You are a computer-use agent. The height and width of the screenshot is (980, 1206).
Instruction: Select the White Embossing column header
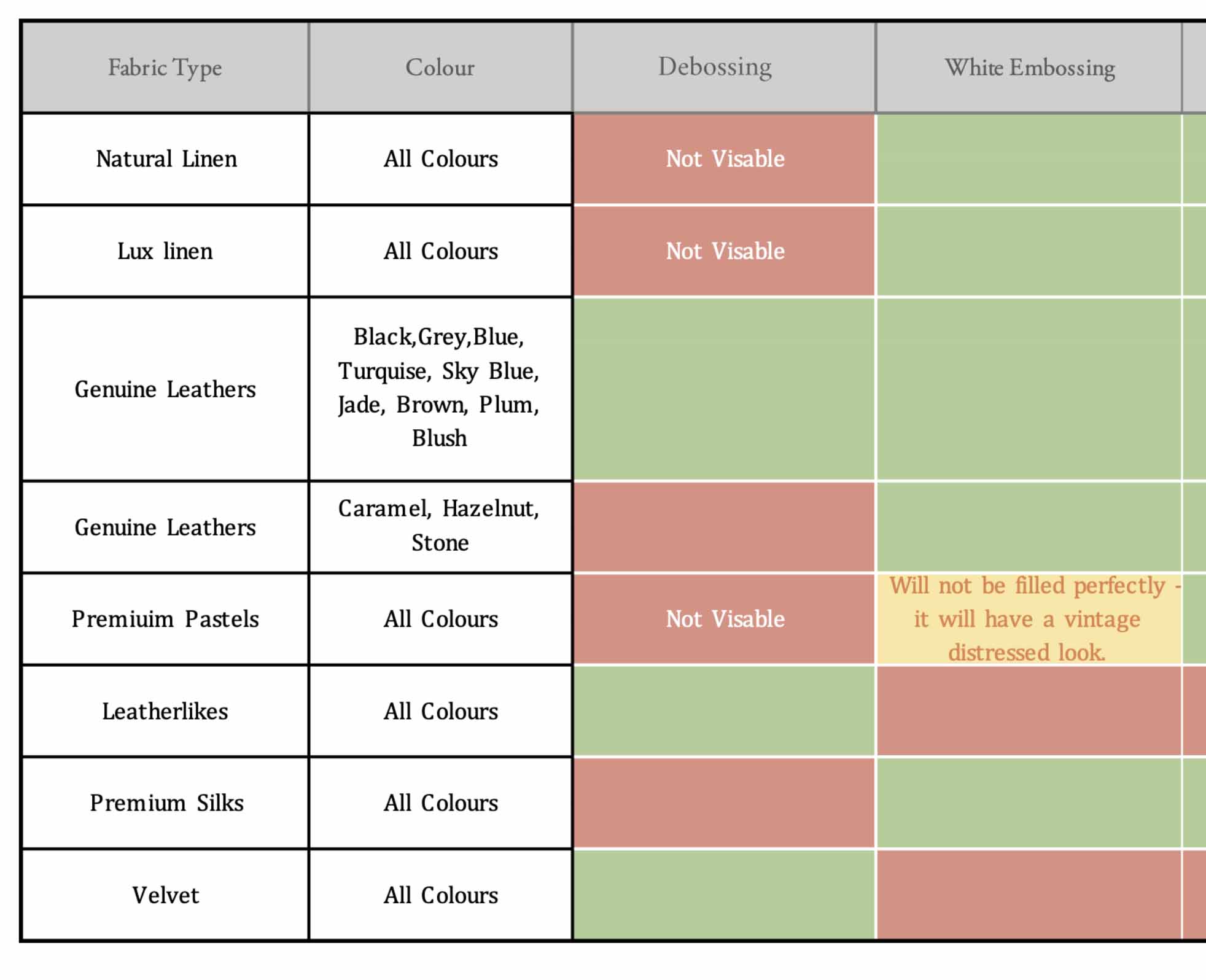(1030, 68)
